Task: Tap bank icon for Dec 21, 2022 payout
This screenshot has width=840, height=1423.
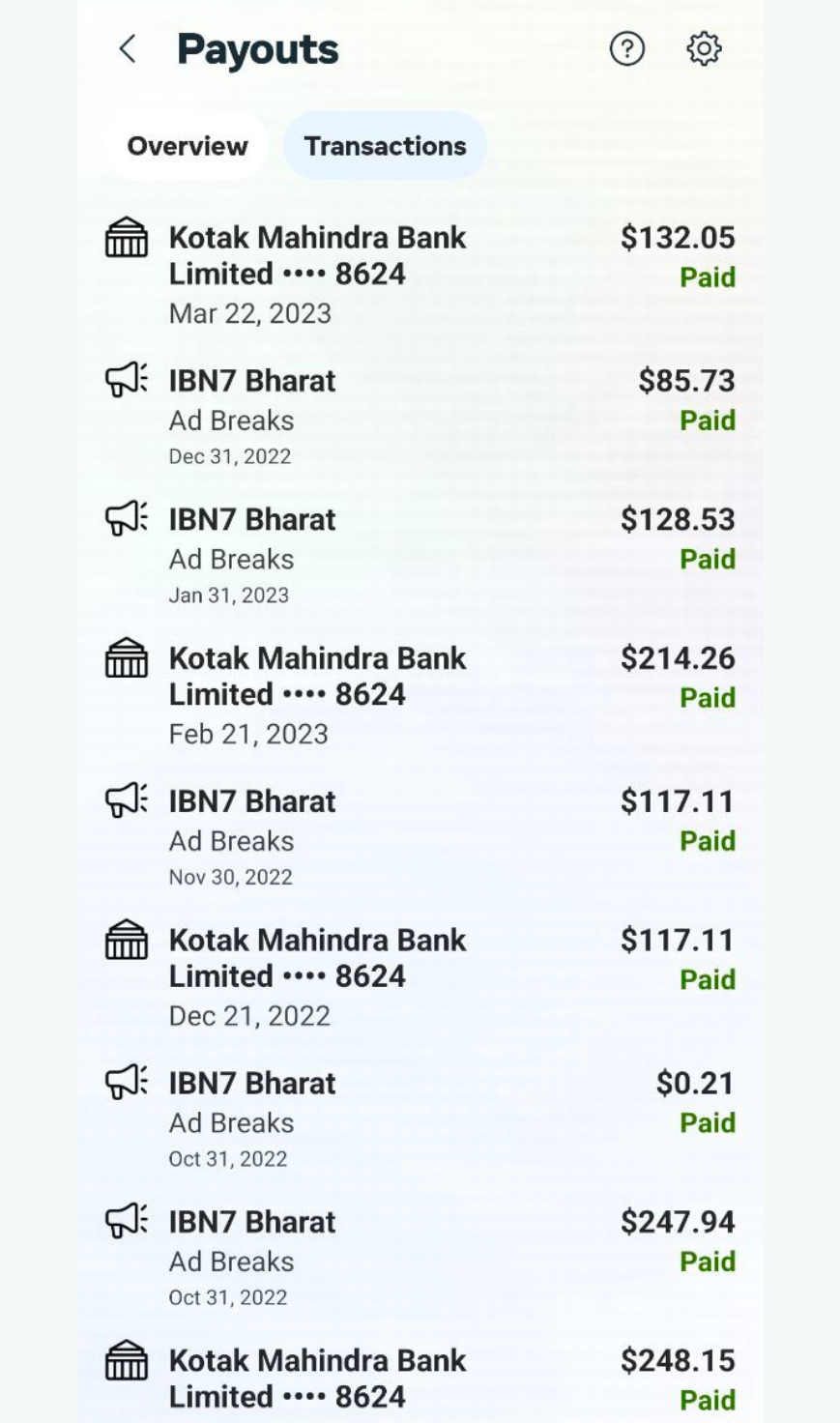Action: coord(127,940)
